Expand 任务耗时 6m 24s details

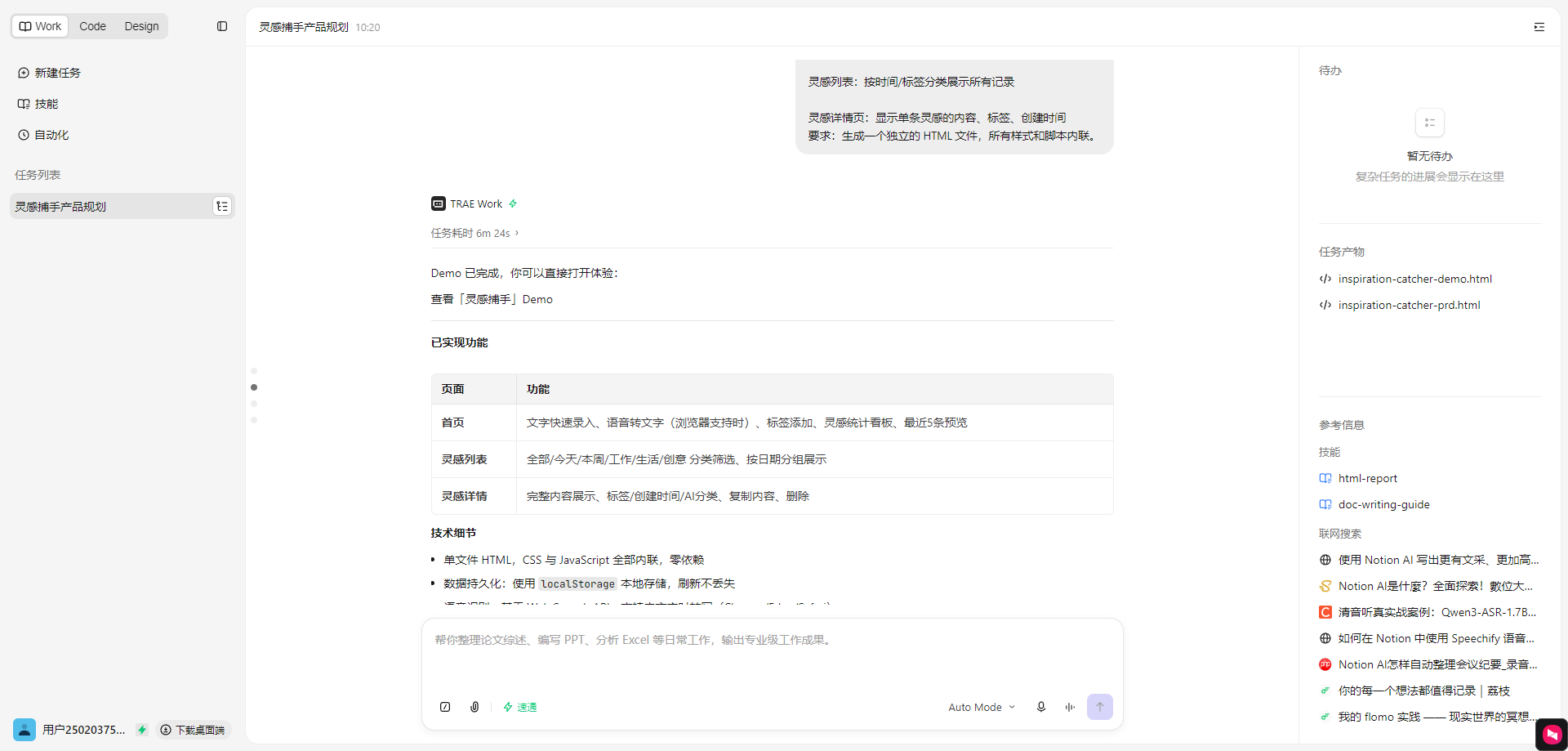pyautogui.click(x=475, y=233)
